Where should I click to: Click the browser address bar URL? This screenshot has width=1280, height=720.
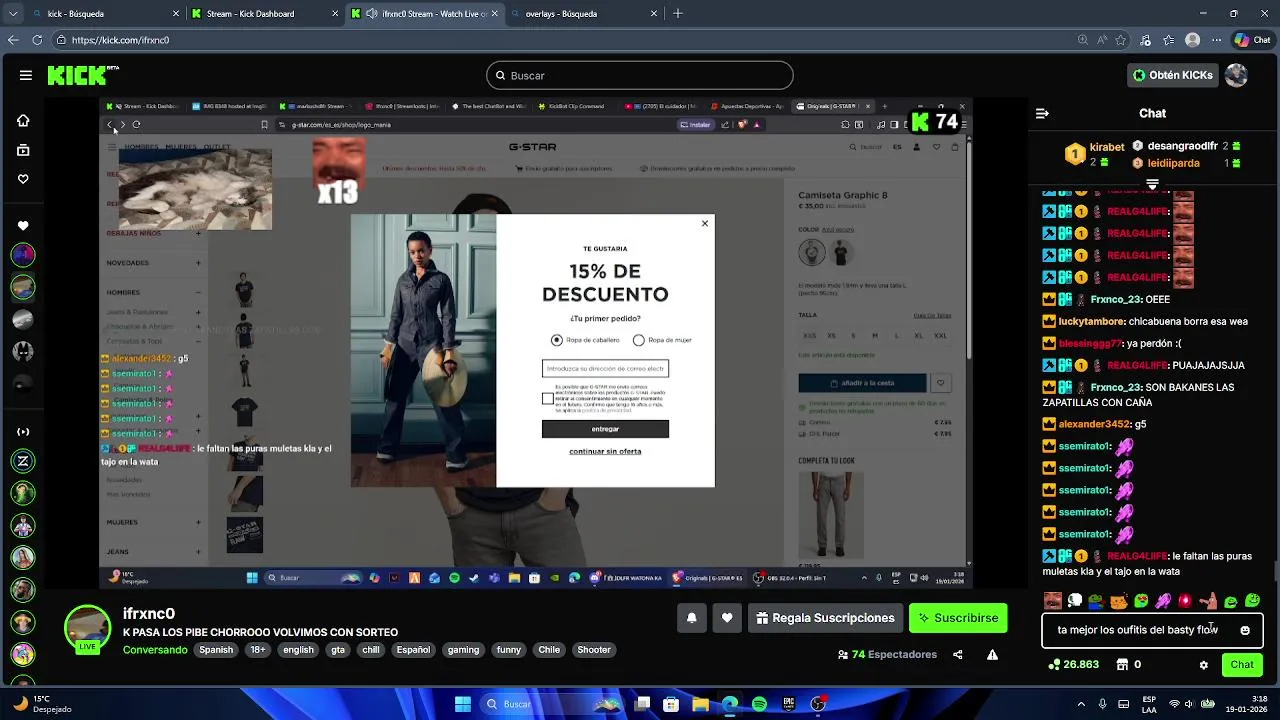pyautogui.click(x=120, y=40)
